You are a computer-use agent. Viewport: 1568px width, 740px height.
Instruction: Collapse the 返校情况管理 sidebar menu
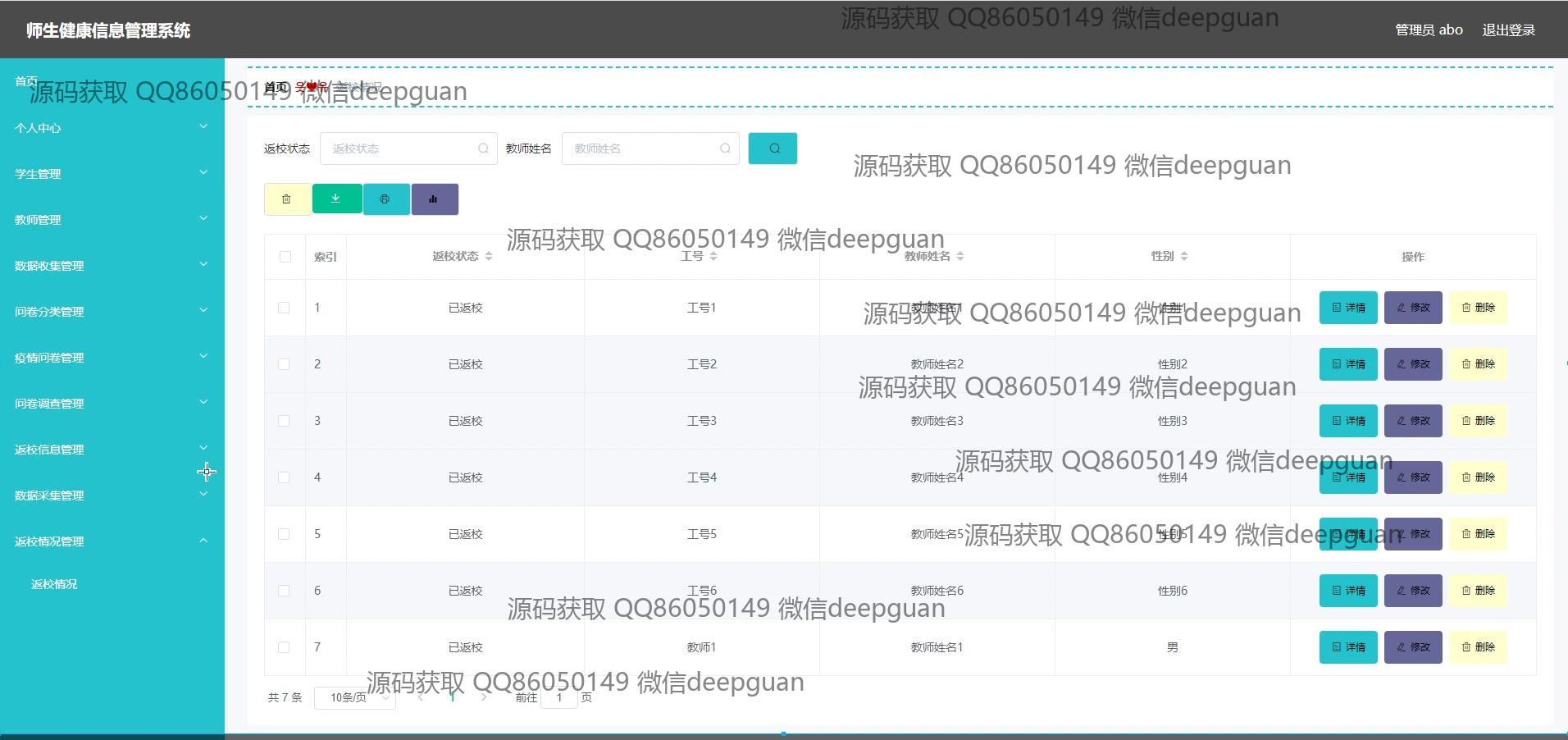point(112,541)
